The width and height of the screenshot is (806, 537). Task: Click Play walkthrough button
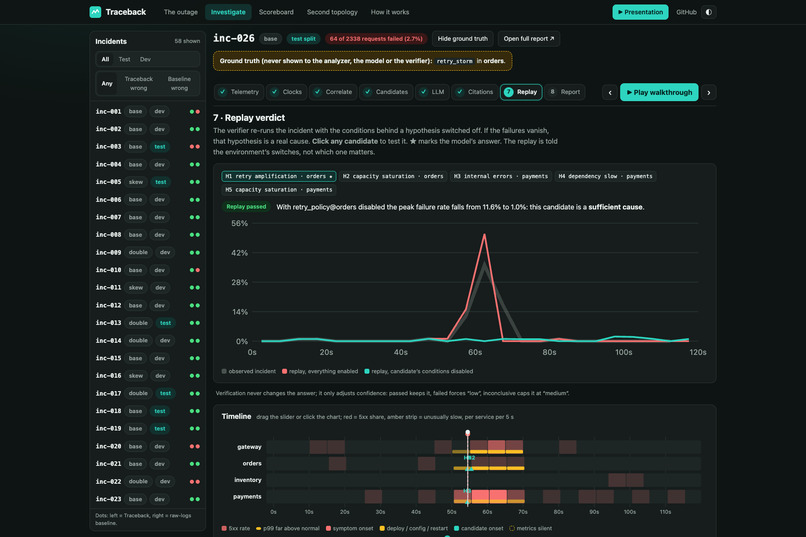click(659, 92)
